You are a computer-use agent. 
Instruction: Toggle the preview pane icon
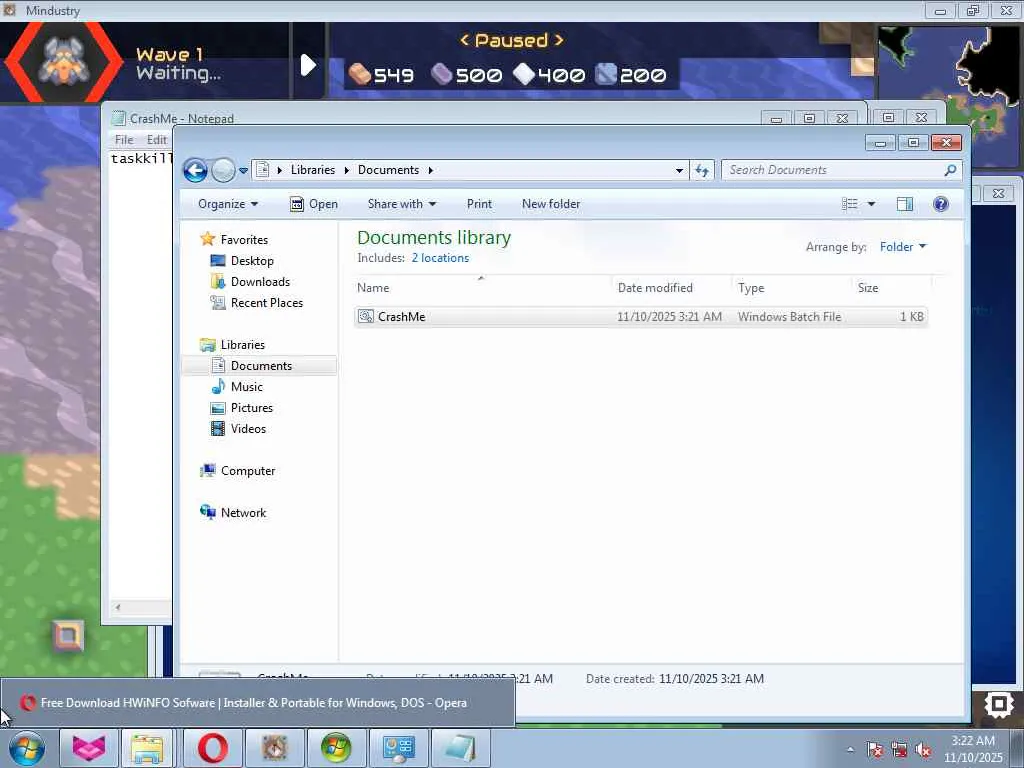904,204
